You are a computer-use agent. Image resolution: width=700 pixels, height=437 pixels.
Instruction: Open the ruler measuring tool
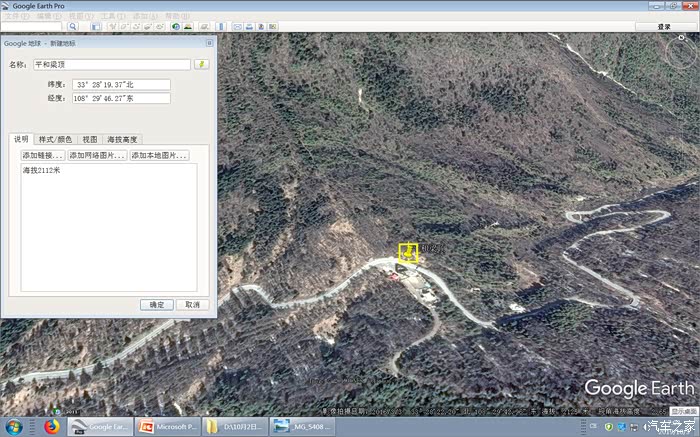pos(221,26)
